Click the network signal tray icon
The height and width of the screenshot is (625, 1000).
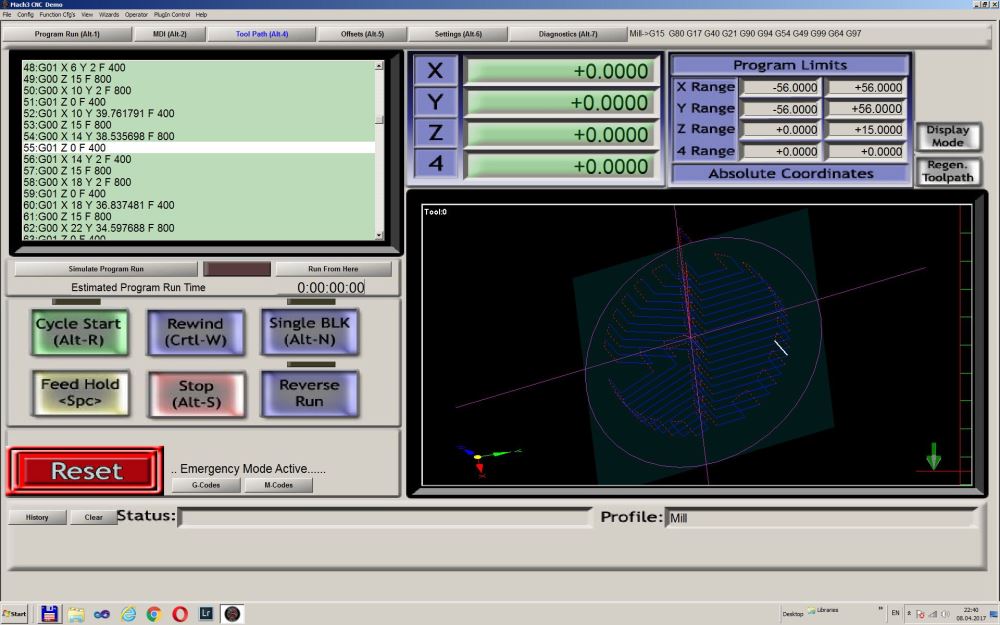pyautogui.click(x=932, y=614)
